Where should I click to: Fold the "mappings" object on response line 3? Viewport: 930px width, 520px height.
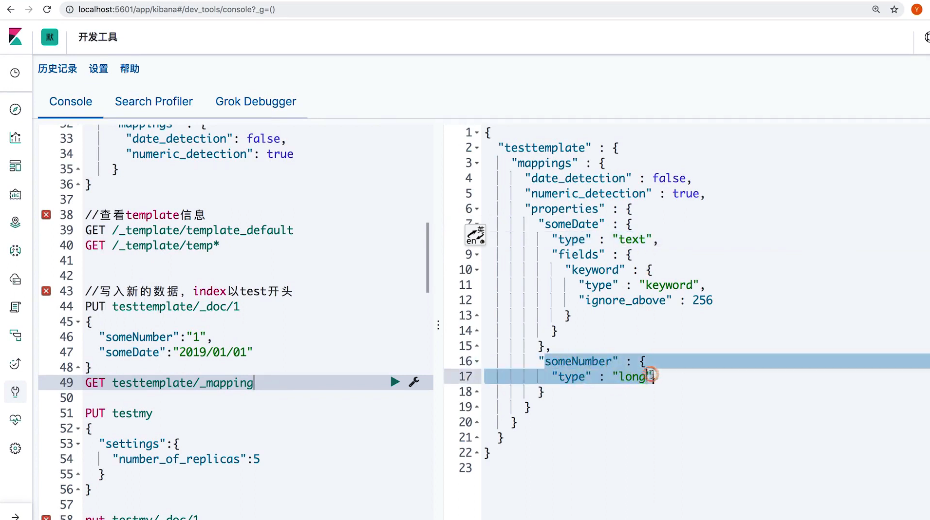tap(479, 163)
